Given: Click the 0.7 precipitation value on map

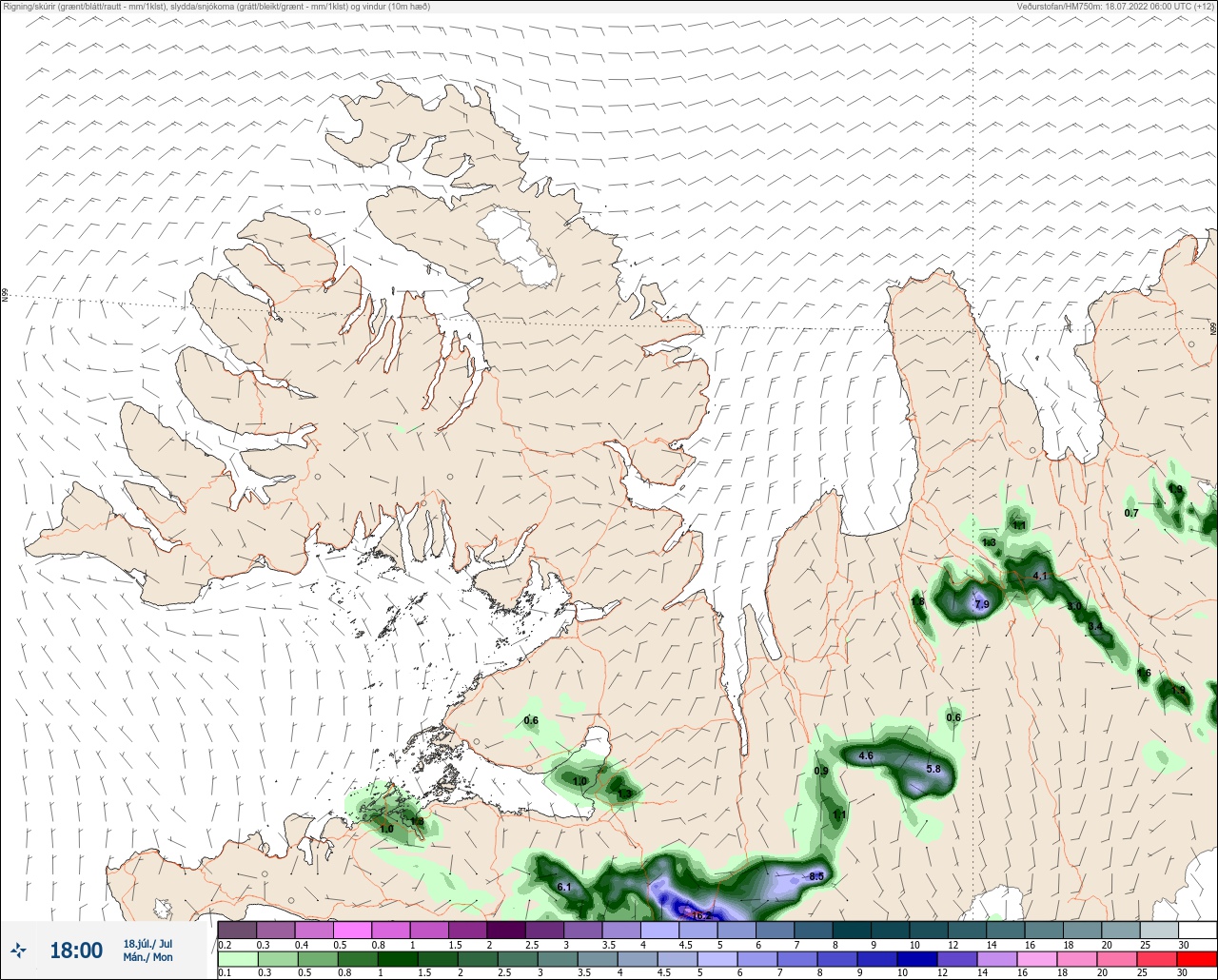Looking at the screenshot, I should [1131, 514].
